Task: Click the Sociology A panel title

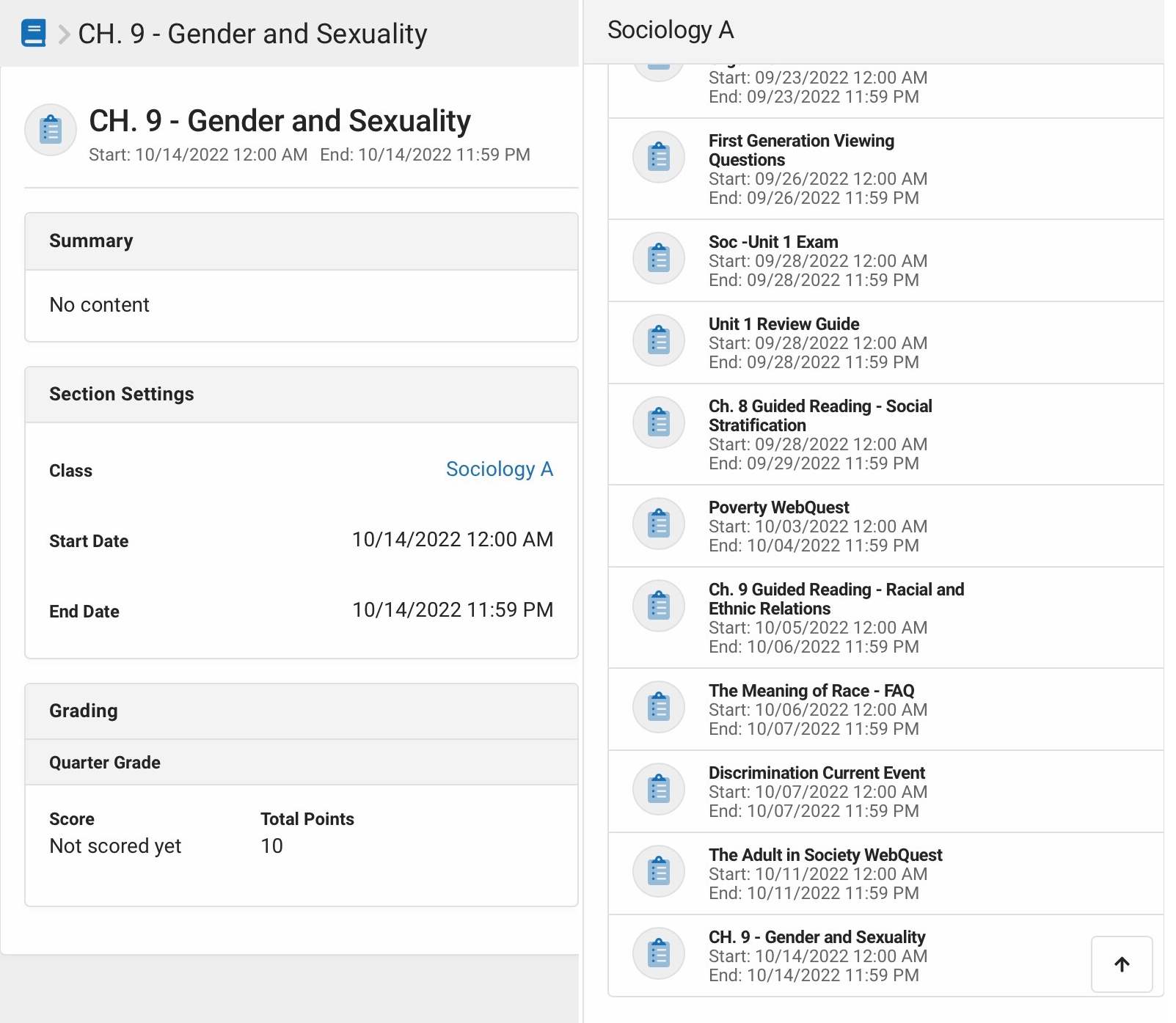Action: click(x=670, y=30)
